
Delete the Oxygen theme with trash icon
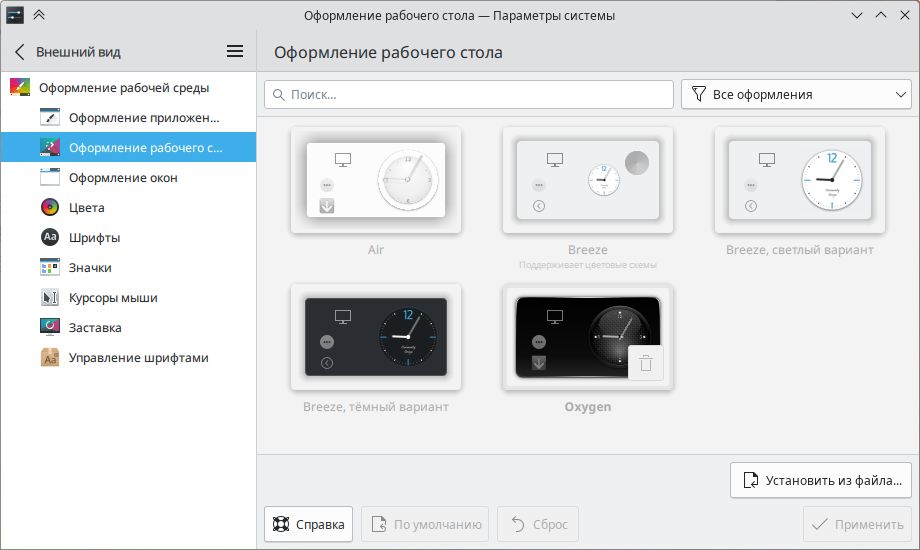[x=645, y=363]
